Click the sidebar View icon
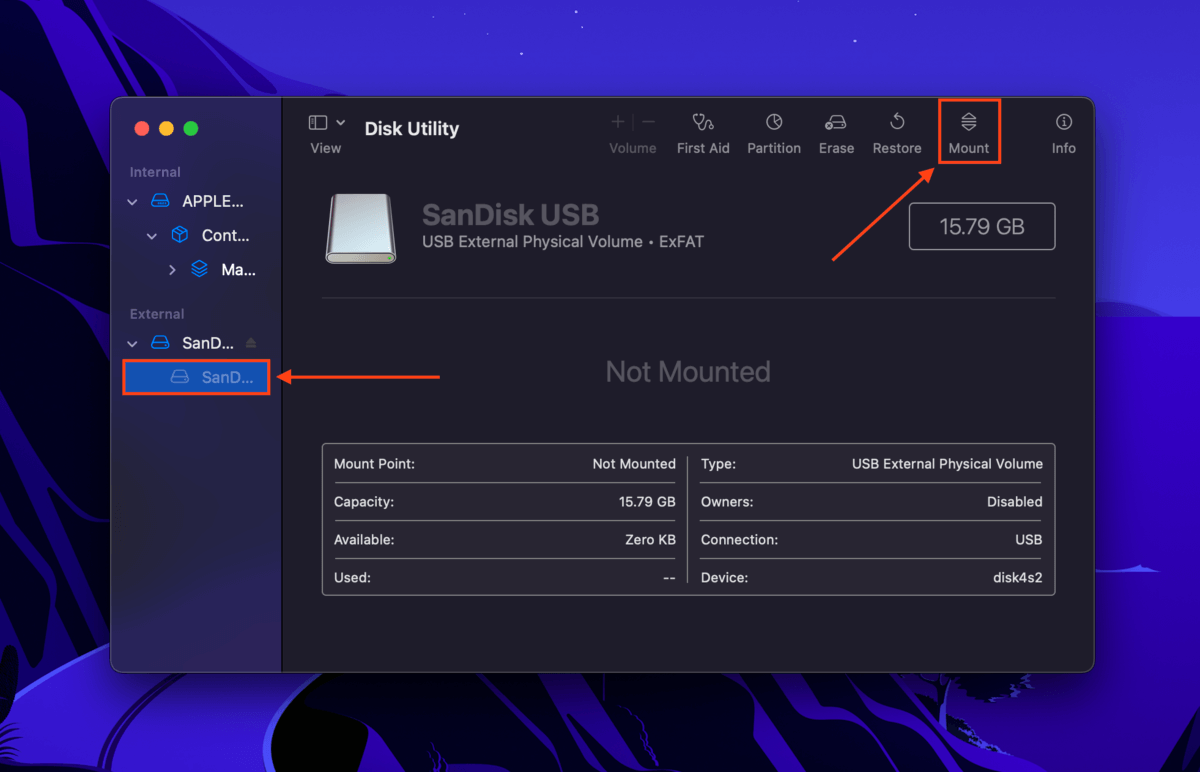1200x772 pixels. coord(318,122)
